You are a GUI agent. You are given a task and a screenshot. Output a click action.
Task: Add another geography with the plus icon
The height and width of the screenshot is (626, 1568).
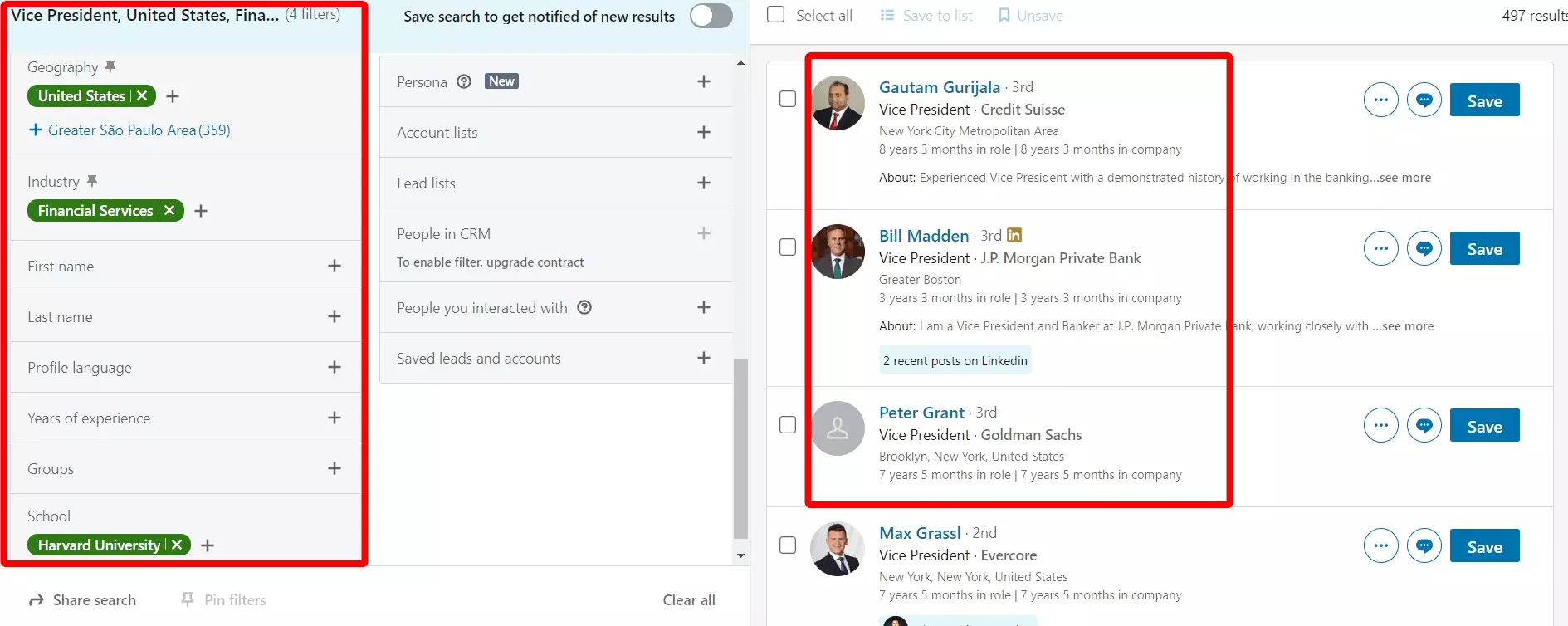[x=173, y=96]
